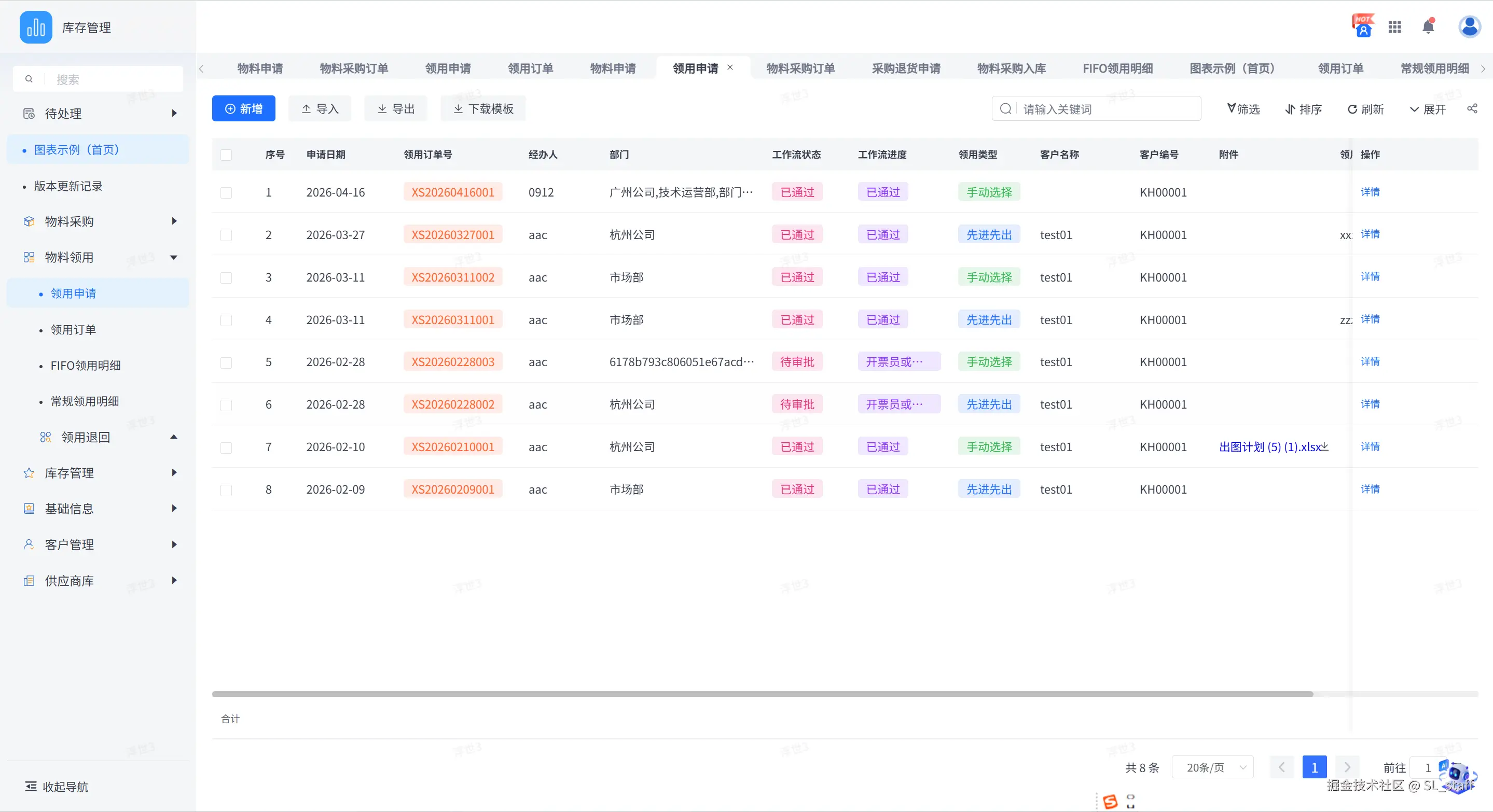Switch to the FIFO领用明细 tab
Image resolution: width=1493 pixels, height=812 pixels.
point(1117,68)
